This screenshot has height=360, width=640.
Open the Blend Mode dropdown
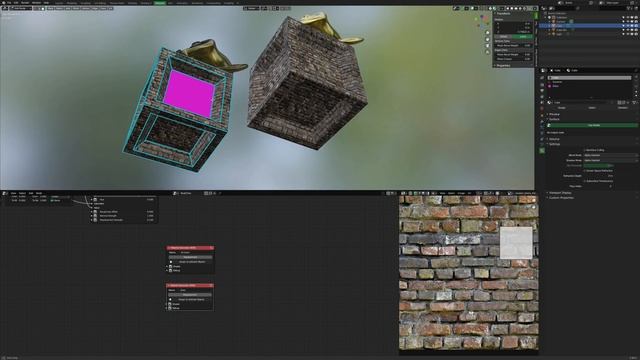[x=610, y=155]
